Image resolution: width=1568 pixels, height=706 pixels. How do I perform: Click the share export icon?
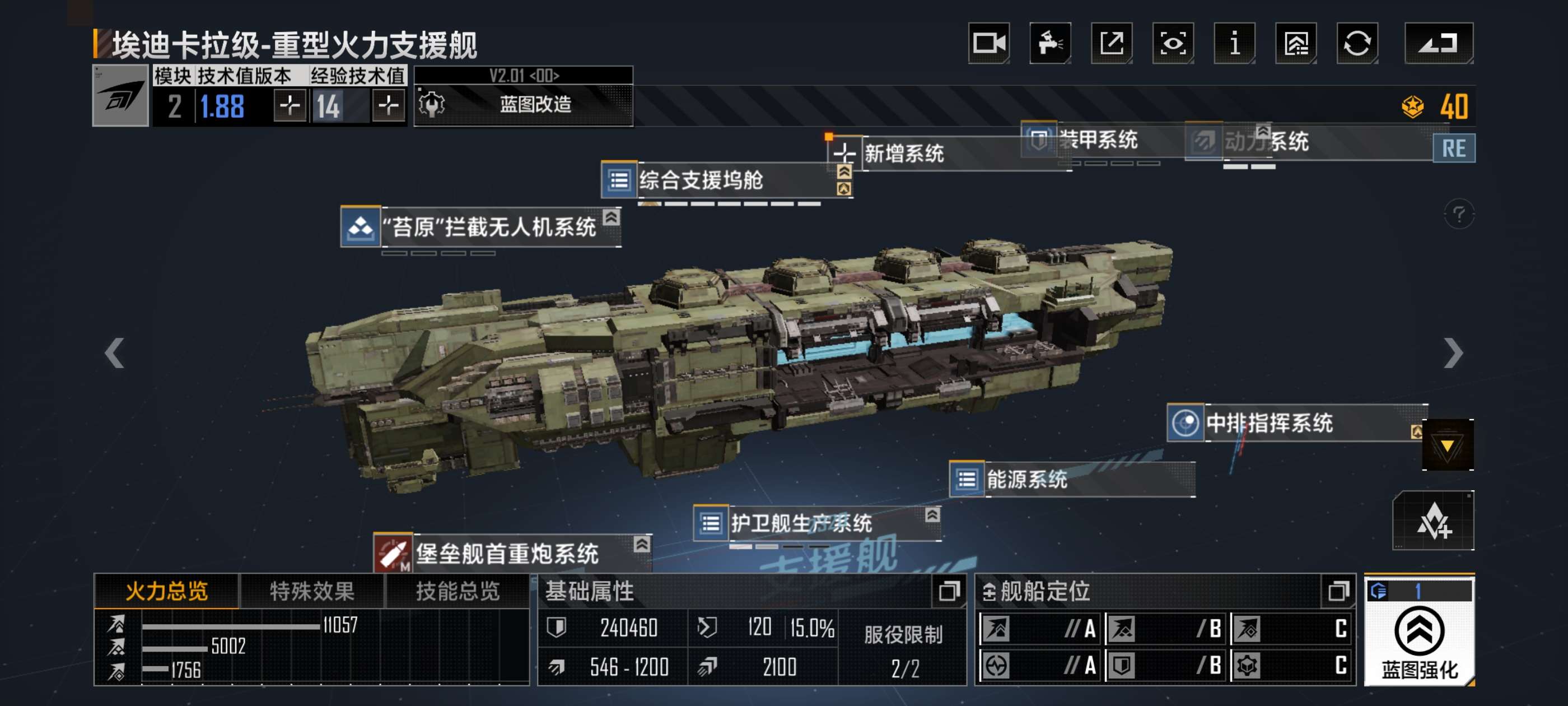pyautogui.click(x=1112, y=43)
